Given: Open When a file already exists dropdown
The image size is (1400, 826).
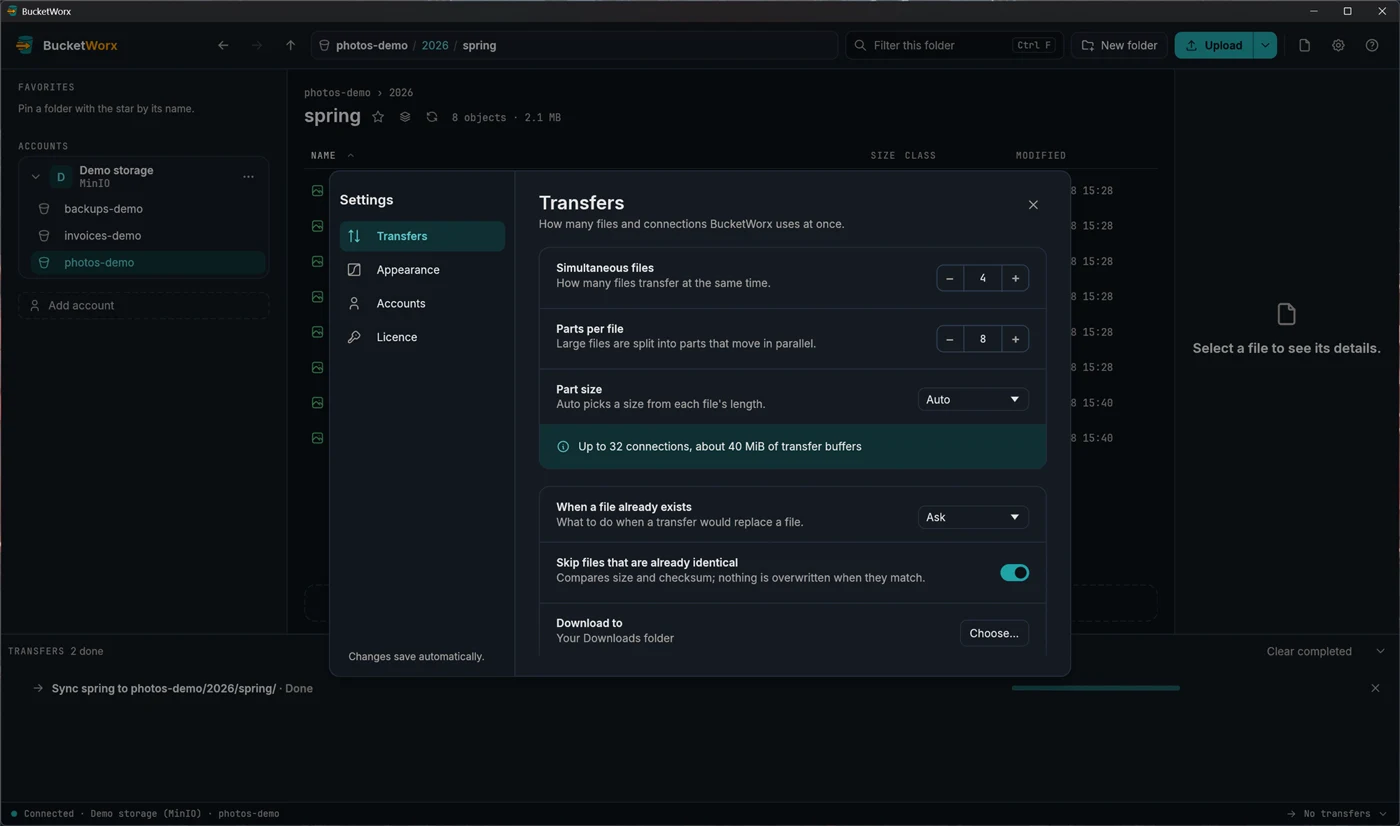Looking at the screenshot, I should coord(973,517).
